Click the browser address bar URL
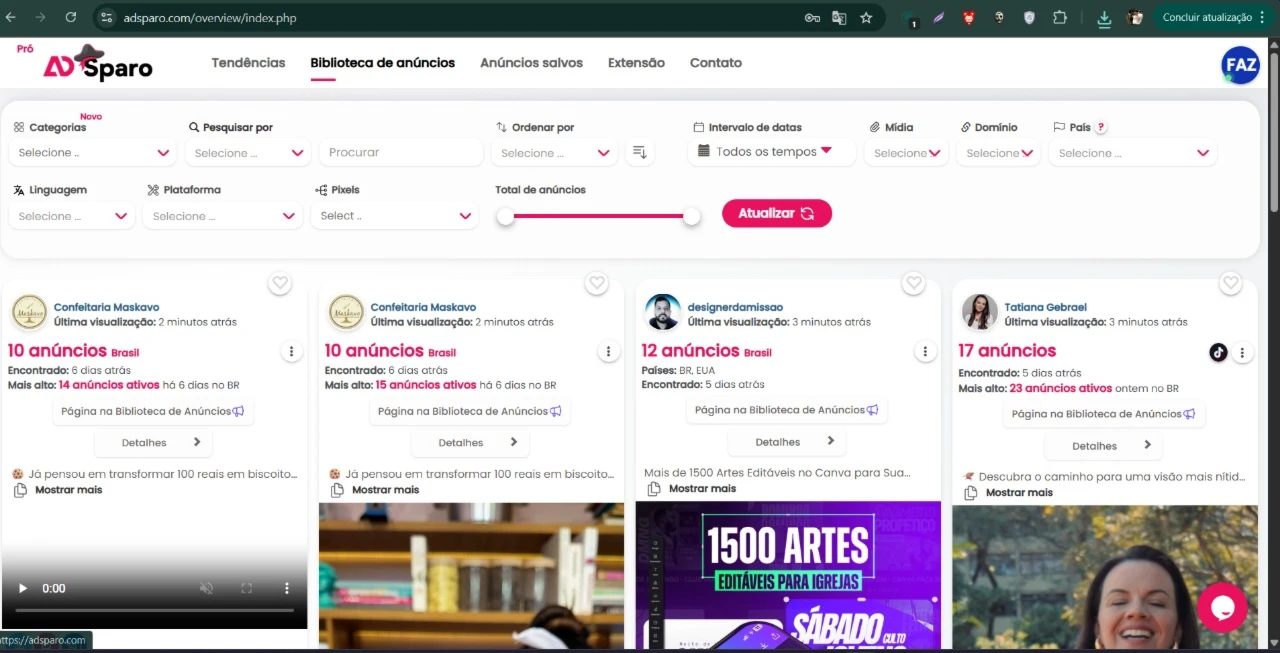 tap(210, 18)
